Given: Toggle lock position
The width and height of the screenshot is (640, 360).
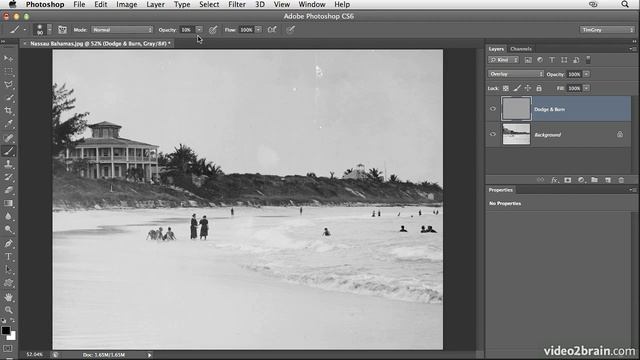Looking at the screenshot, I should [528, 88].
